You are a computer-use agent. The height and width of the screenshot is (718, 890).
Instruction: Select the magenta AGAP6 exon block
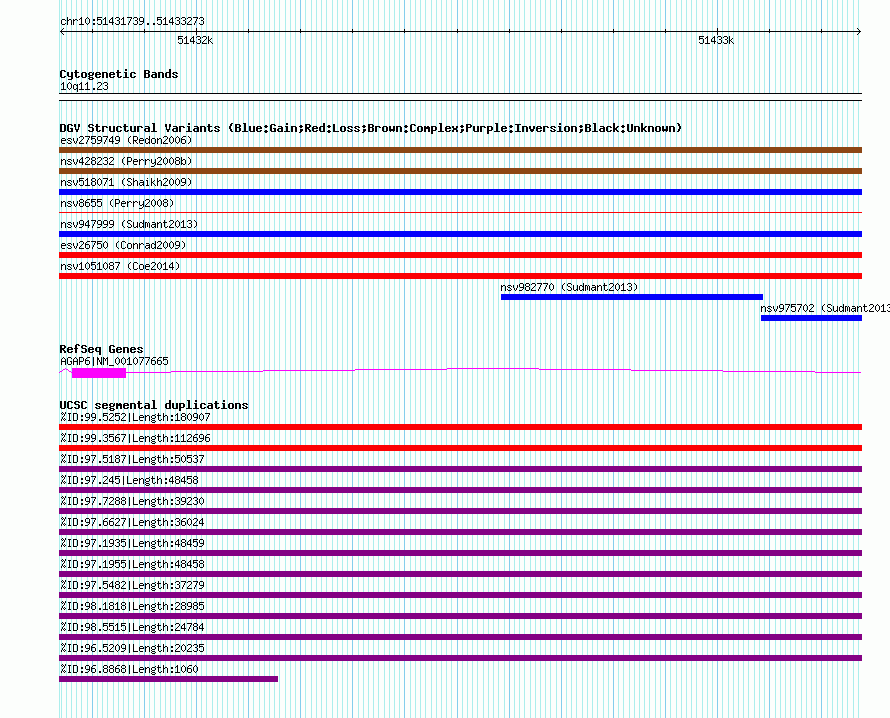(x=99, y=373)
